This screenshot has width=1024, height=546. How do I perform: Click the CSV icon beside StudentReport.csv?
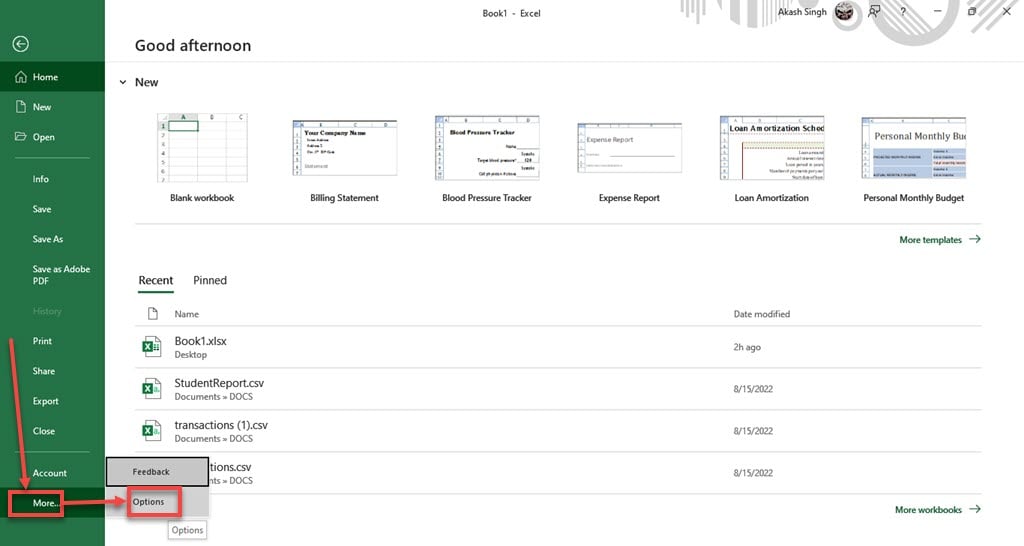tap(152, 389)
